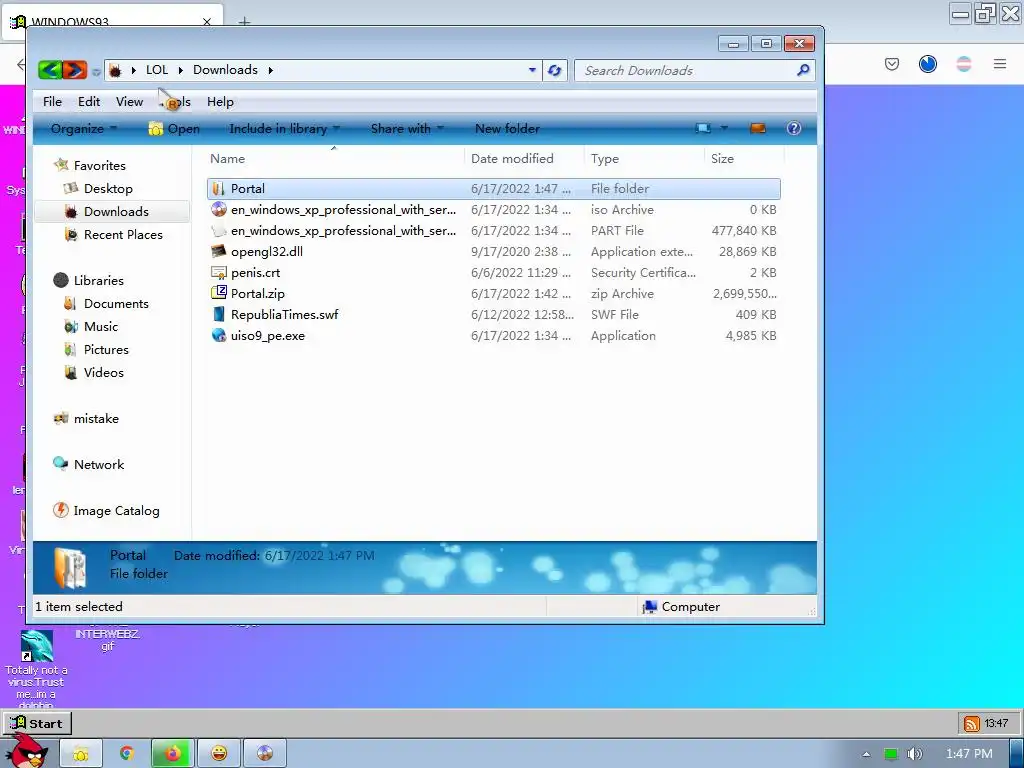Click the browser Pocket shield icon
This screenshot has width=1024, height=768.
click(x=891, y=63)
